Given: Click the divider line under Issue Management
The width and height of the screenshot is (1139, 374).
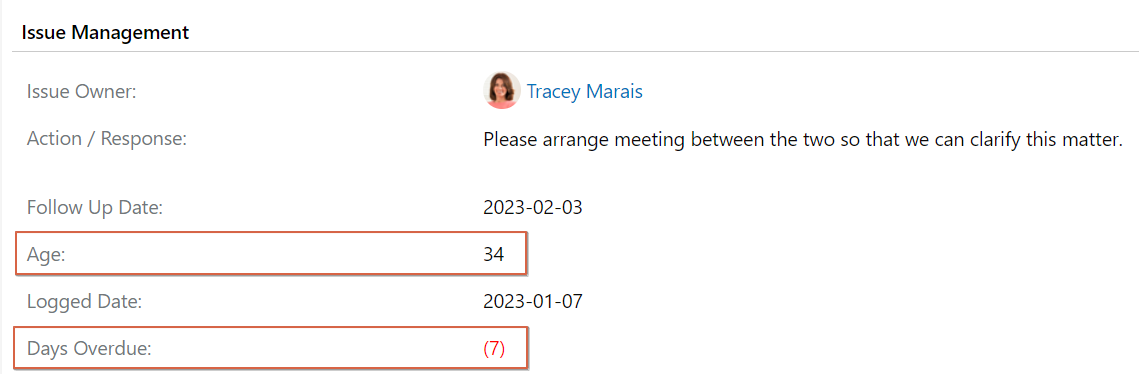Looking at the screenshot, I should pos(575,52).
